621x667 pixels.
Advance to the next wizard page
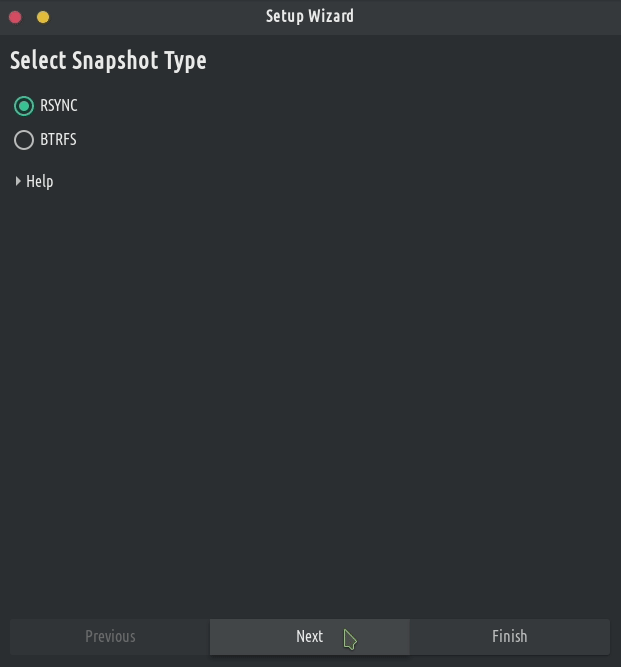309,636
